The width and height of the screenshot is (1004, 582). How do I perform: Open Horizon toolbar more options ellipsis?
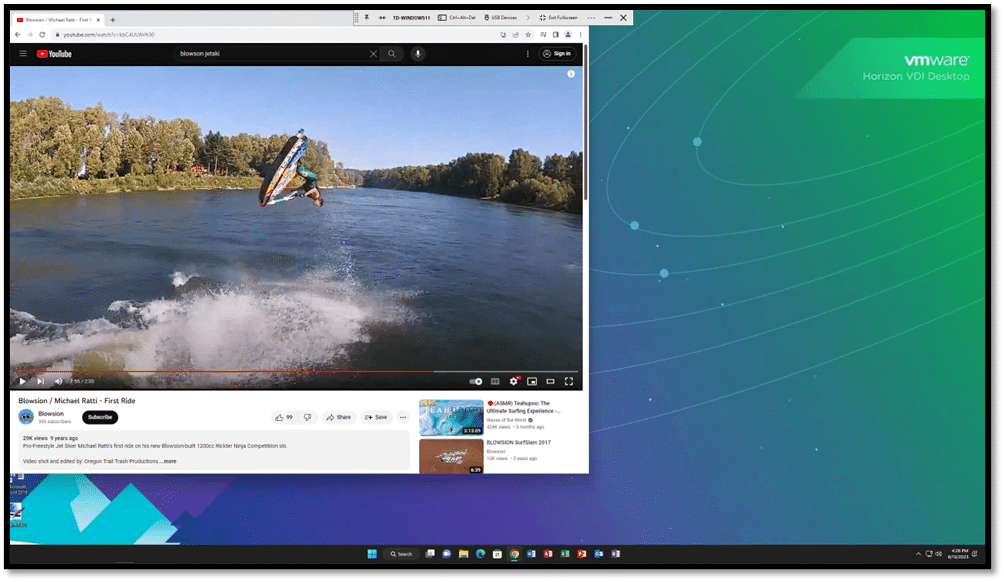pyautogui.click(x=591, y=18)
